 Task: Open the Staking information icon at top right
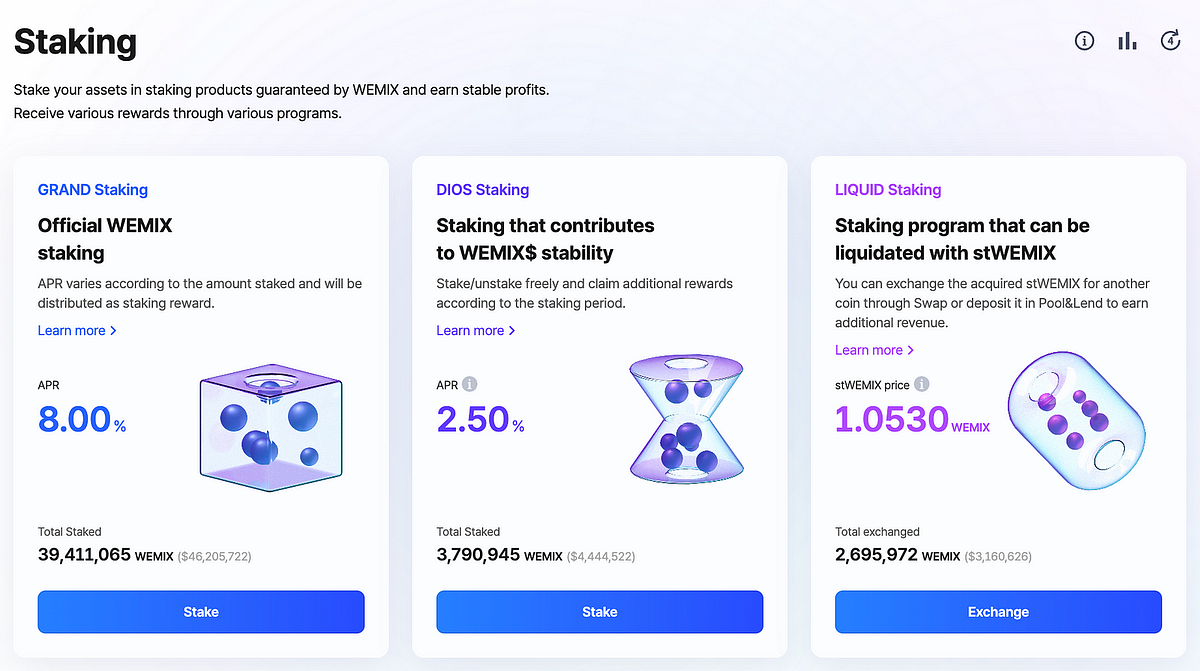coord(1084,41)
